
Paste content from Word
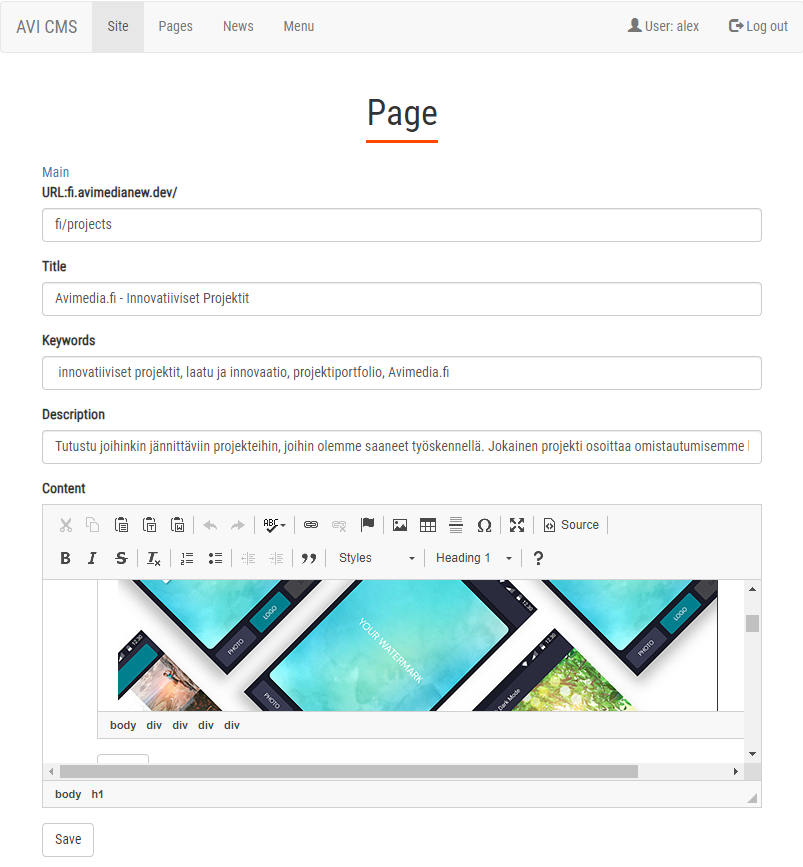(x=177, y=524)
